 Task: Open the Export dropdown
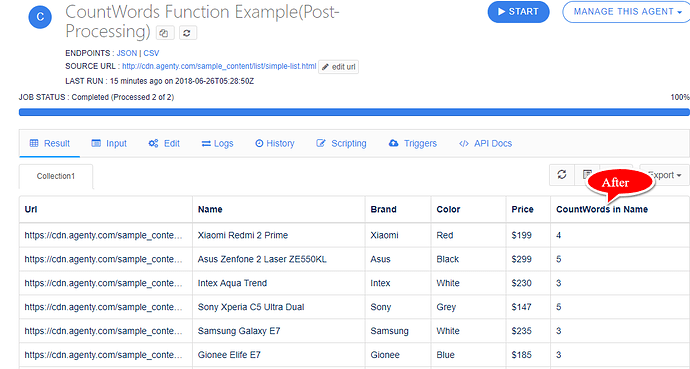pyautogui.click(x=664, y=175)
